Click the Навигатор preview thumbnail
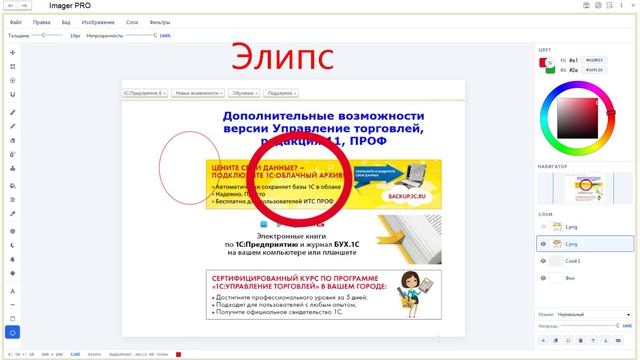The image size is (640, 360). point(585,188)
